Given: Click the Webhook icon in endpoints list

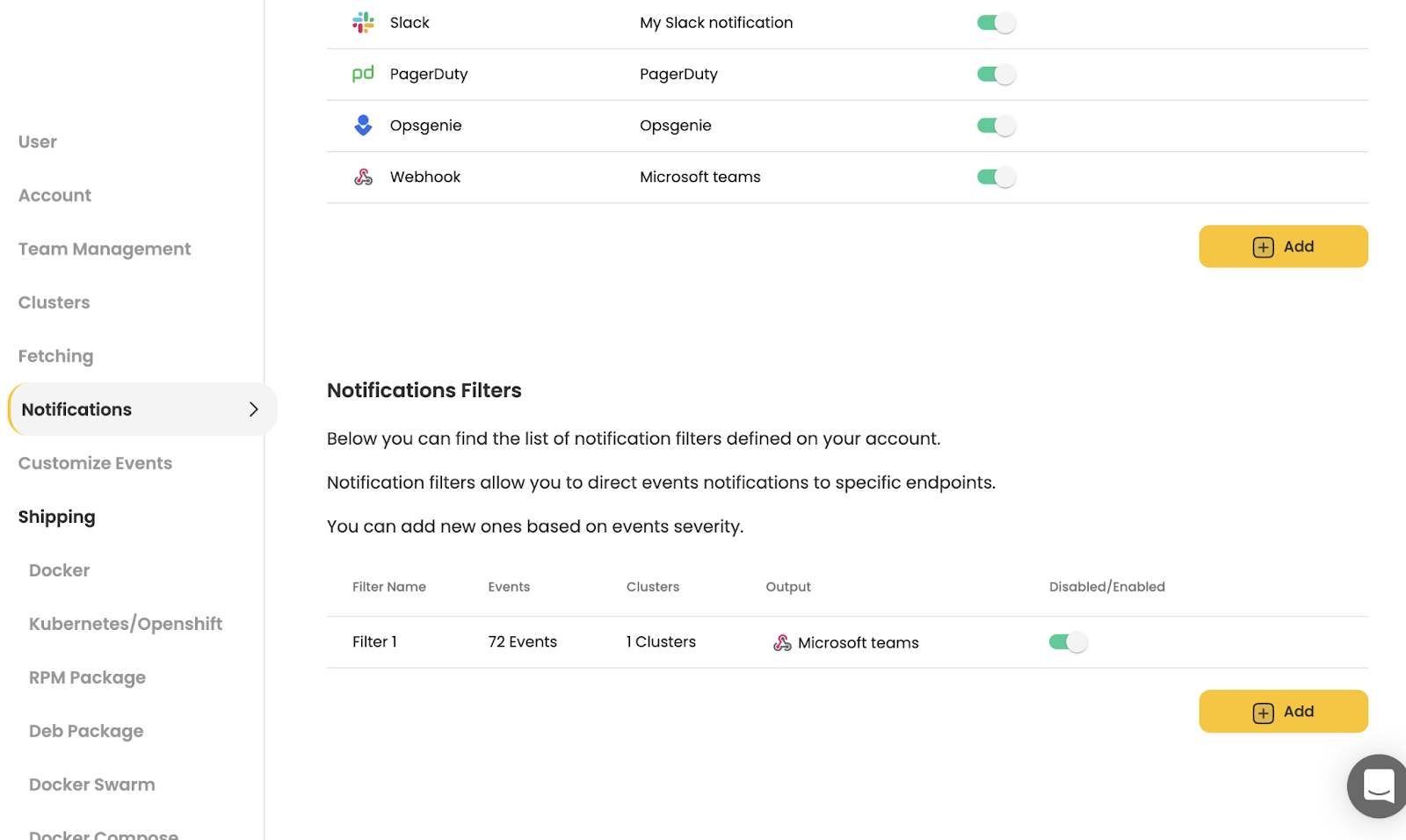Looking at the screenshot, I should 363,177.
